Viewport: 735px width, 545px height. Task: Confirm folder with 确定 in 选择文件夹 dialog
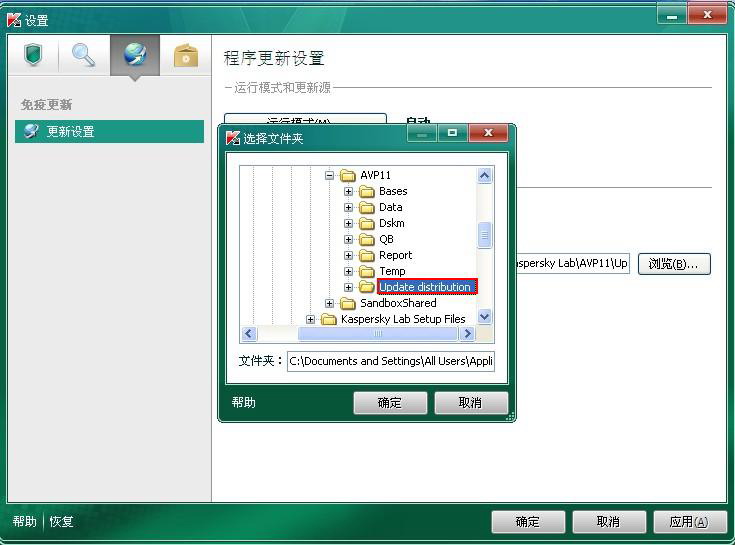pos(390,403)
